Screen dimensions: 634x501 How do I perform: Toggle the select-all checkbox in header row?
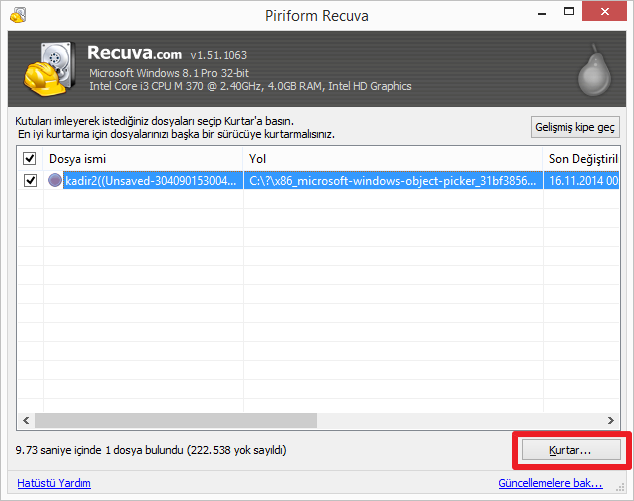tap(30, 159)
